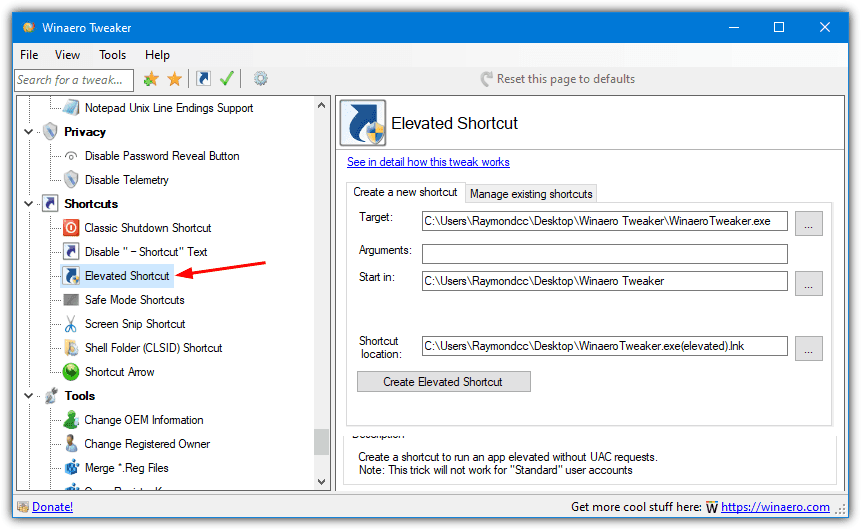The height and width of the screenshot is (529, 861).
Task: Click the Merge Reg Files icon
Action: click(71, 468)
